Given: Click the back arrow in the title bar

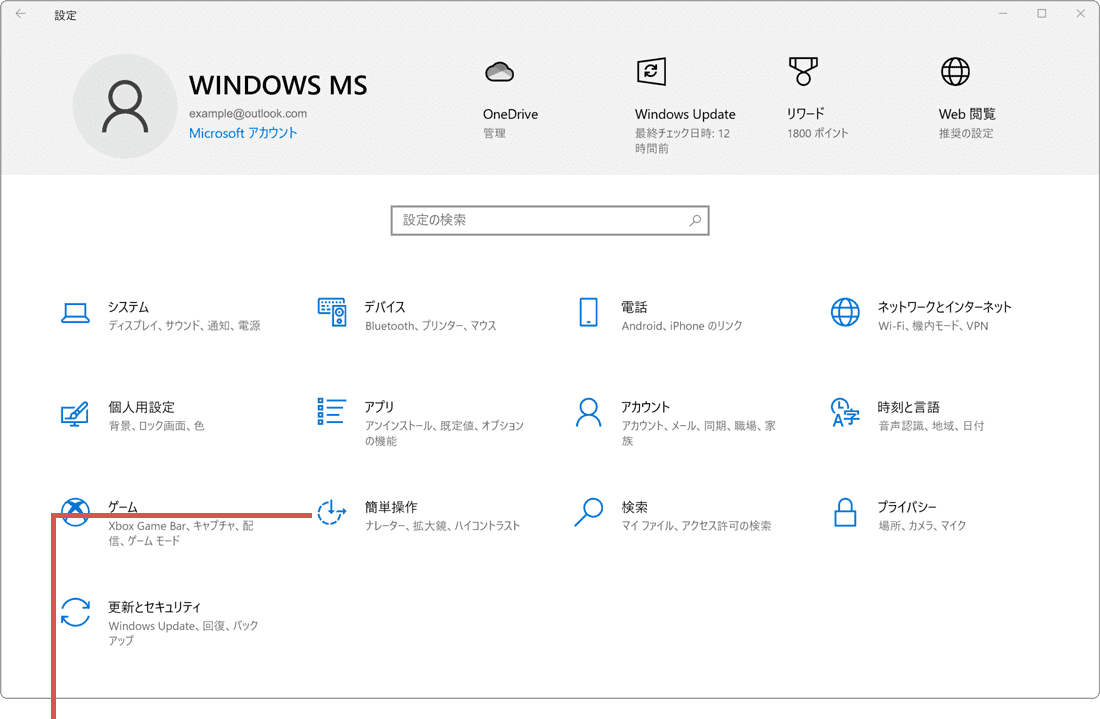Looking at the screenshot, I should tap(20, 15).
